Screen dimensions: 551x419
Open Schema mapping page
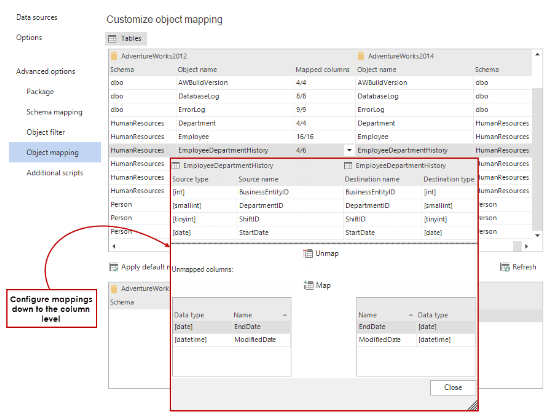pos(54,112)
